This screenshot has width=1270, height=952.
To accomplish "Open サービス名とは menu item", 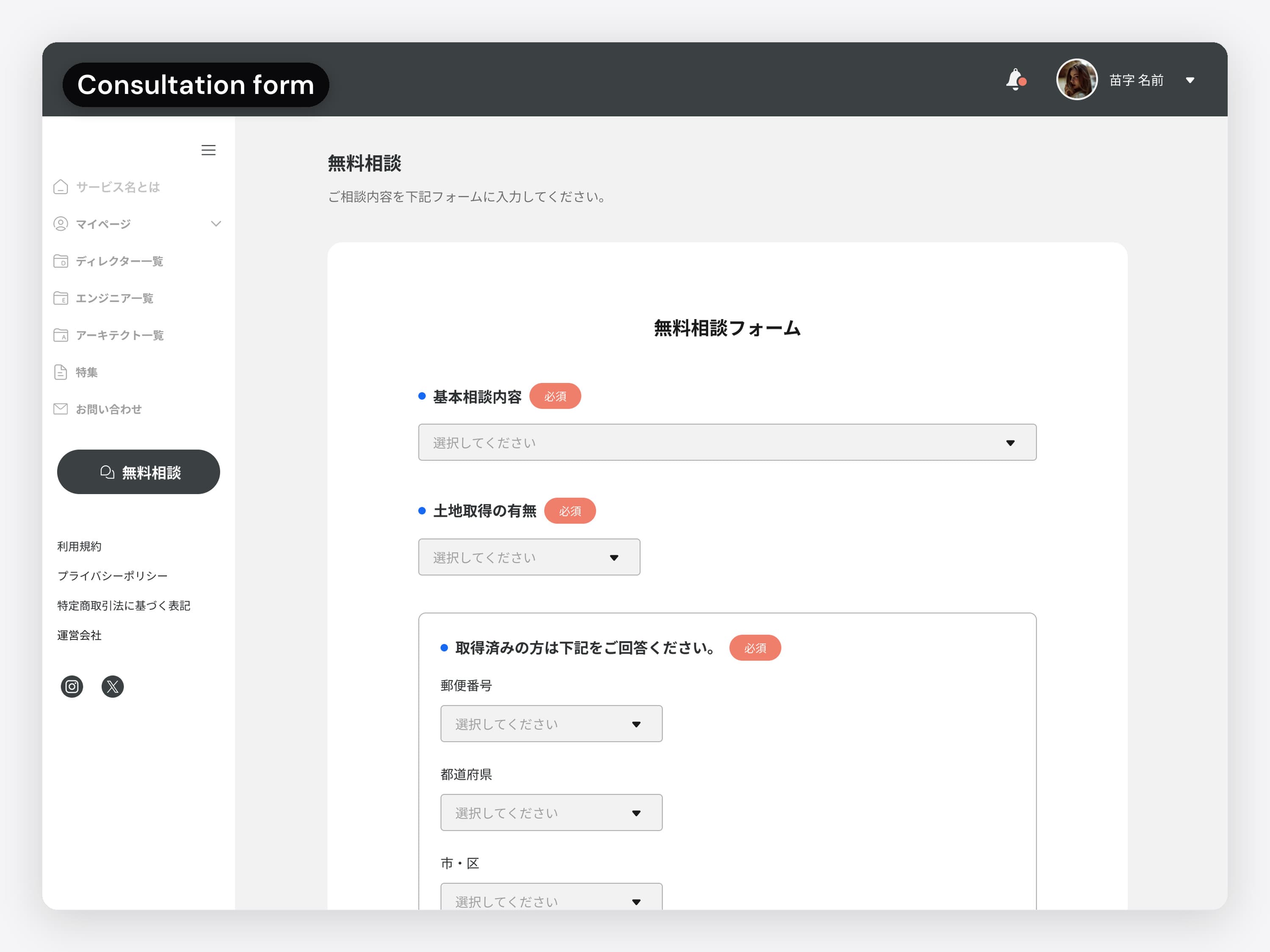I will tap(118, 187).
